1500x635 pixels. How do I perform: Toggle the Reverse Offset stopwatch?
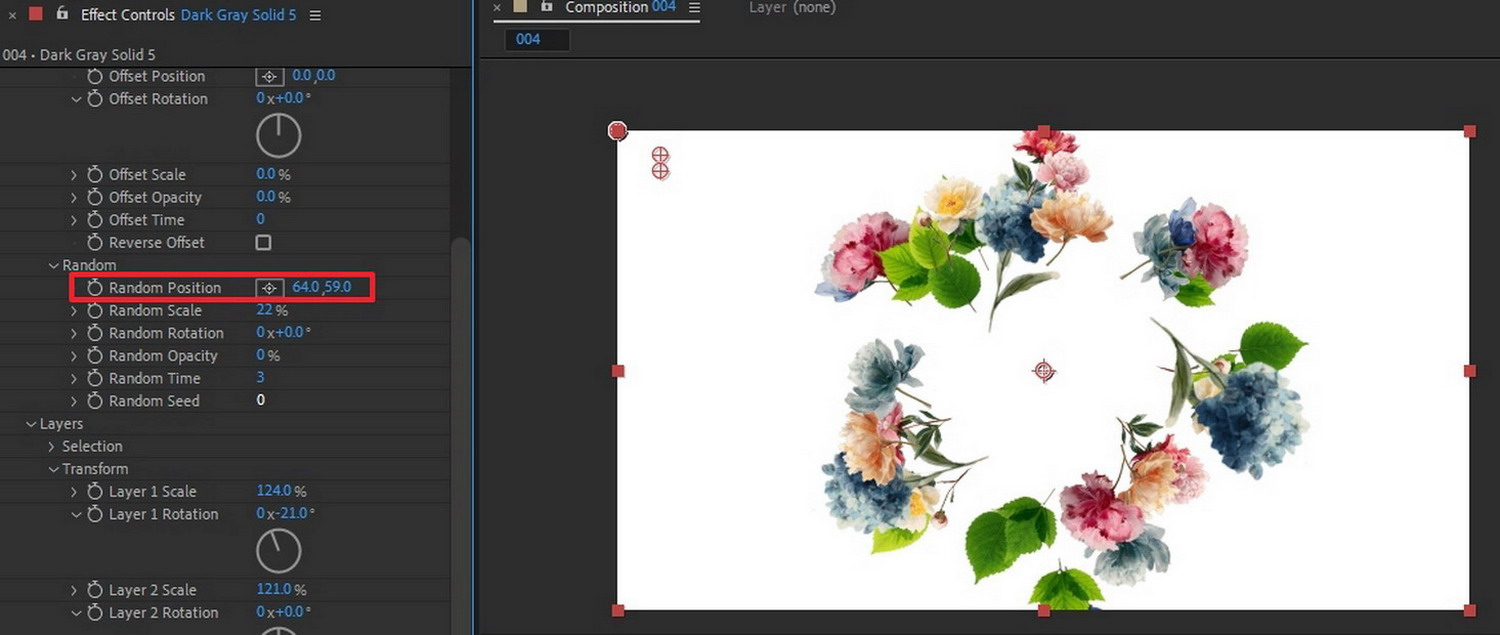[x=95, y=242]
